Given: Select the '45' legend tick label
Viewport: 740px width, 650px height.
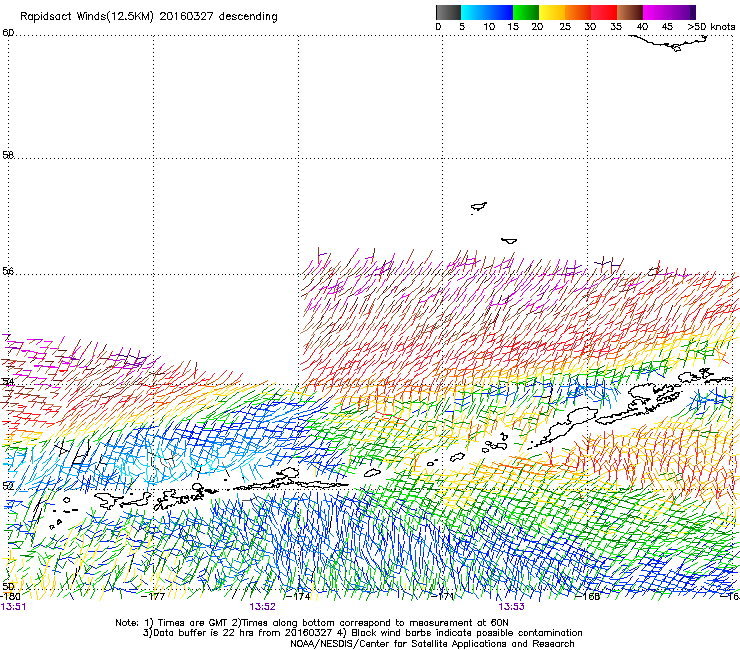Looking at the screenshot, I should coord(667,27).
